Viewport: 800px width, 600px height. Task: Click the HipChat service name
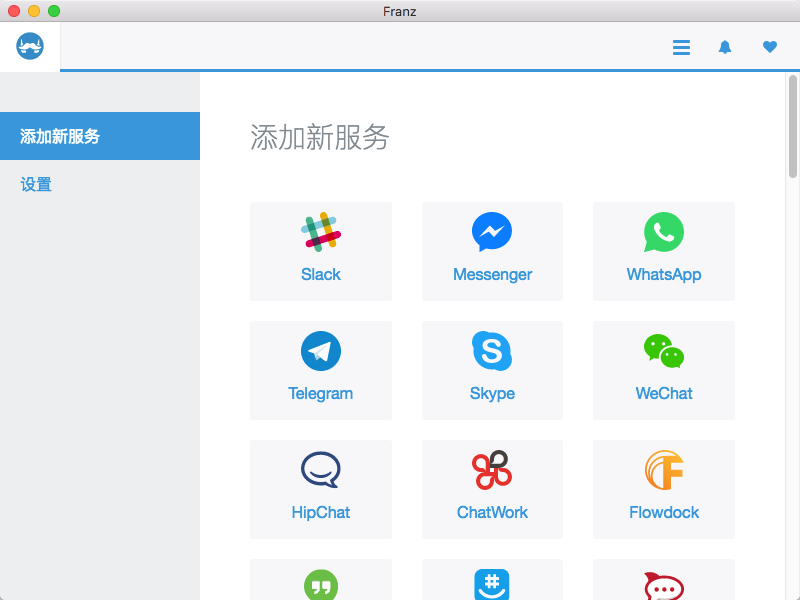point(321,512)
